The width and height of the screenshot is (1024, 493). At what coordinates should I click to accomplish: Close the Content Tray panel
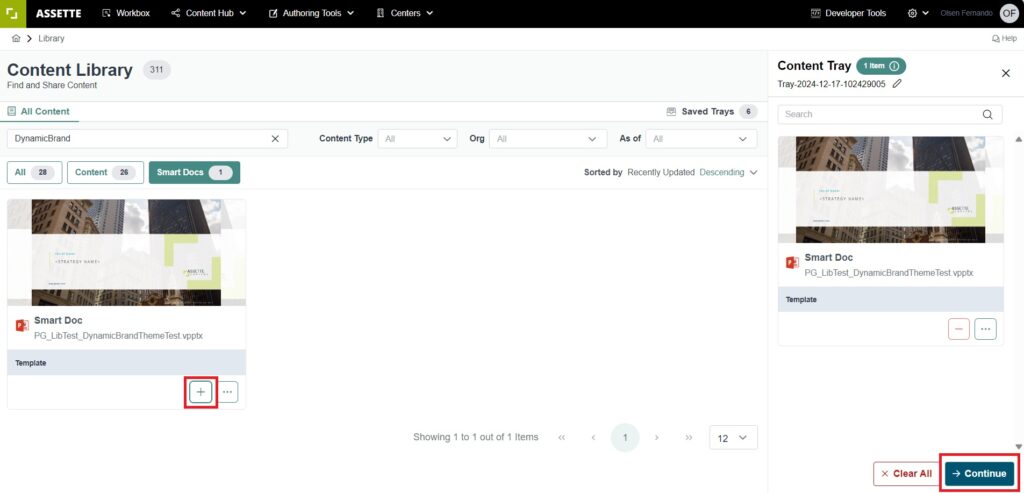click(1005, 73)
